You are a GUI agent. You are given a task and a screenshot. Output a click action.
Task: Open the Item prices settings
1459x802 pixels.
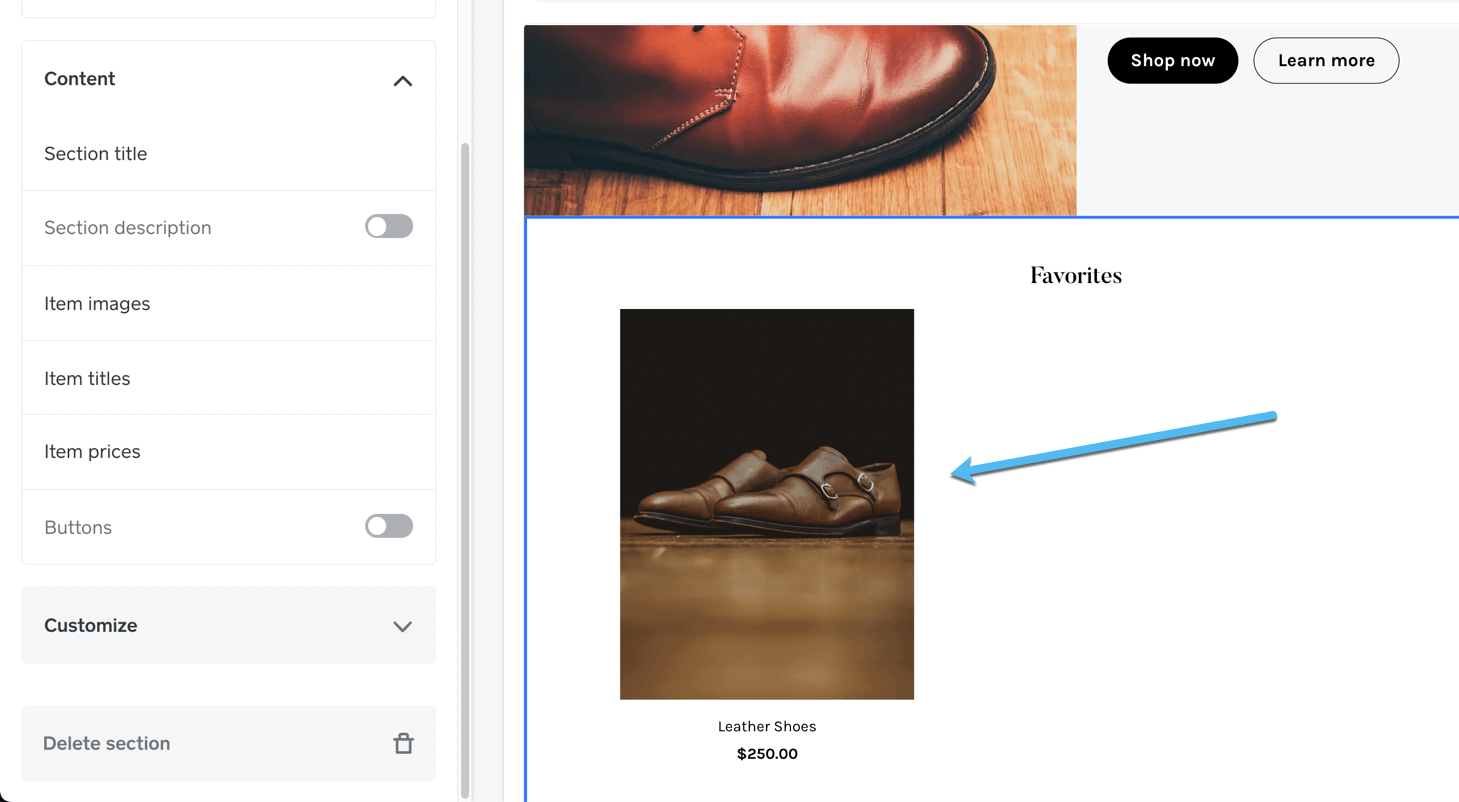click(x=92, y=451)
